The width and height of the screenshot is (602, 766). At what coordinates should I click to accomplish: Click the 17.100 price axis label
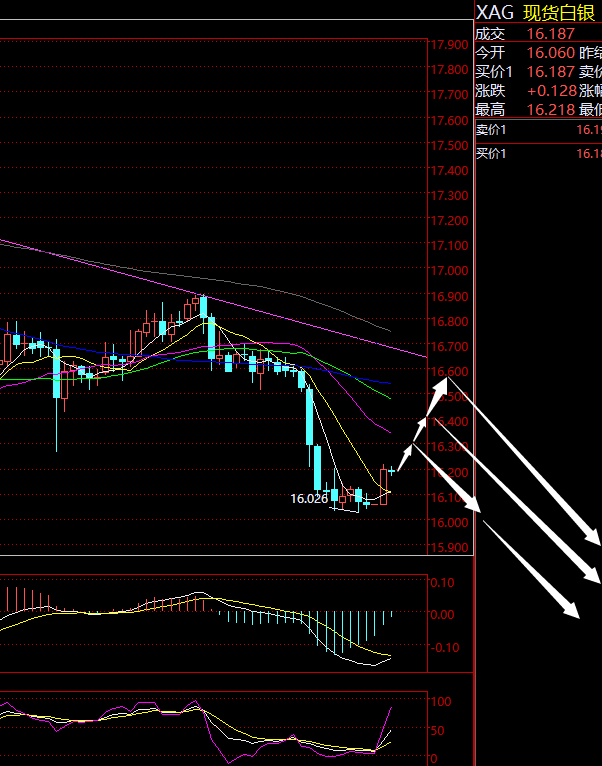tap(449, 246)
